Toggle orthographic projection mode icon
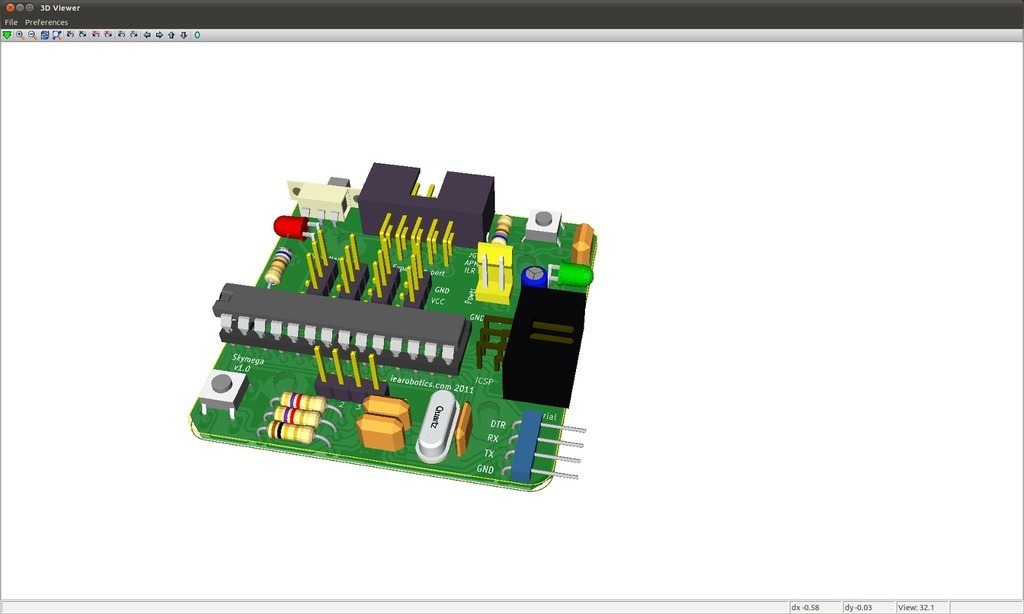This screenshot has height=614, width=1024. [x=197, y=35]
